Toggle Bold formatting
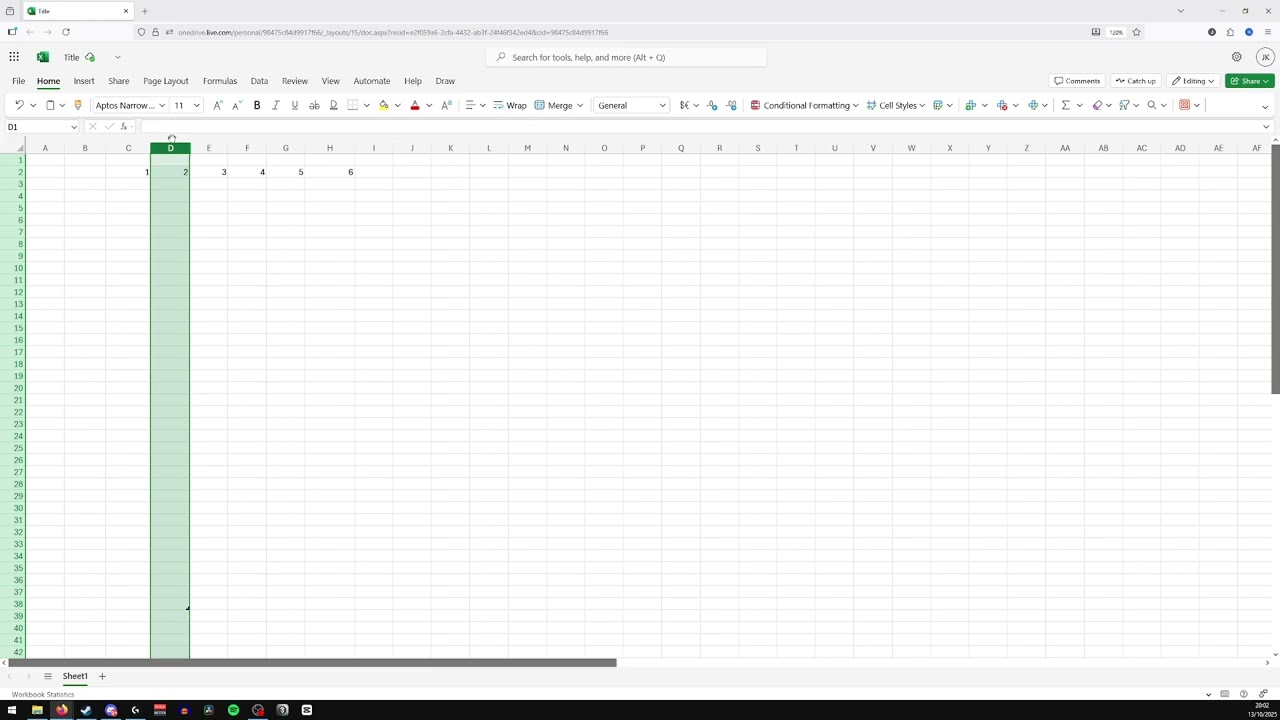The height and width of the screenshot is (720, 1280). click(257, 105)
